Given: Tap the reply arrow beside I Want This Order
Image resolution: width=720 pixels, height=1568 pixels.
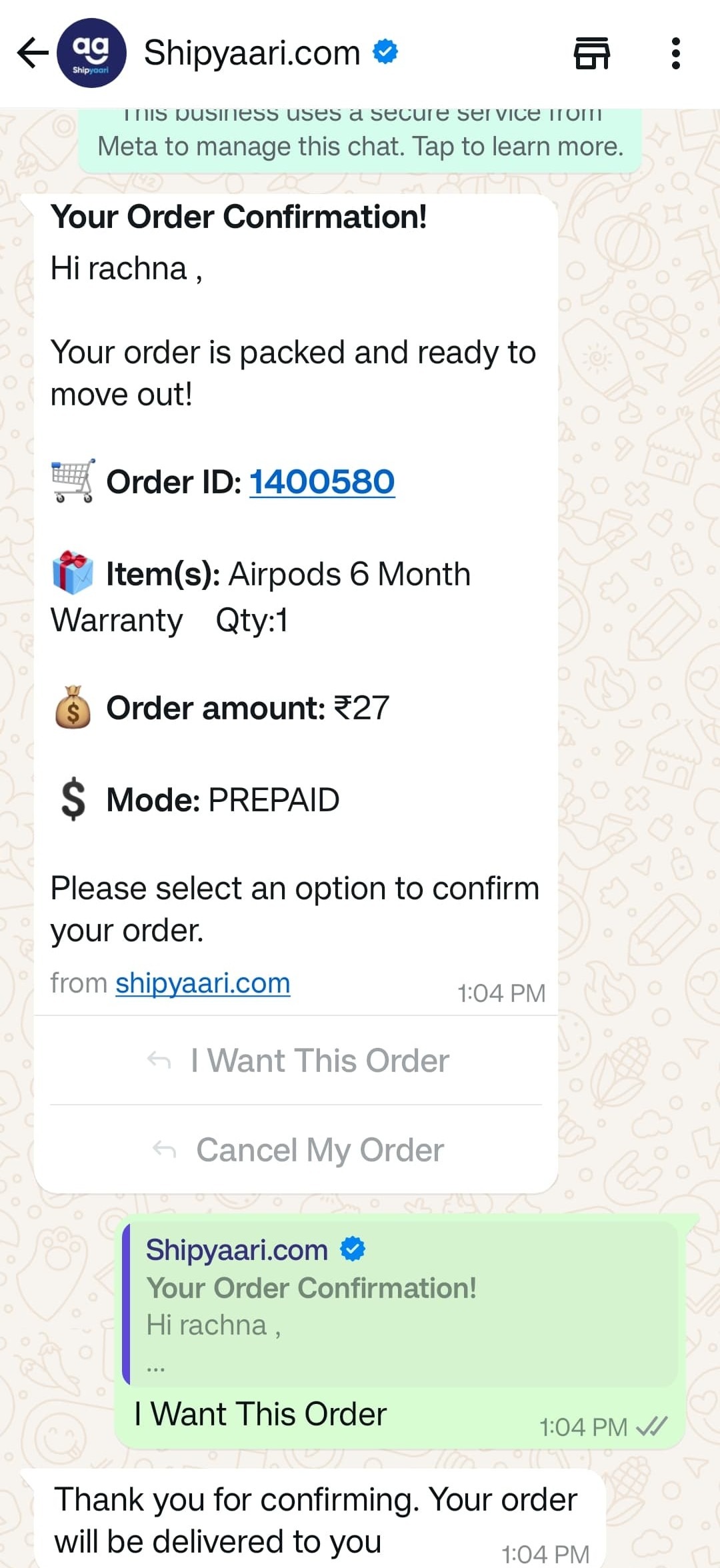Looking at the screenshot, I should (159, 1059).
